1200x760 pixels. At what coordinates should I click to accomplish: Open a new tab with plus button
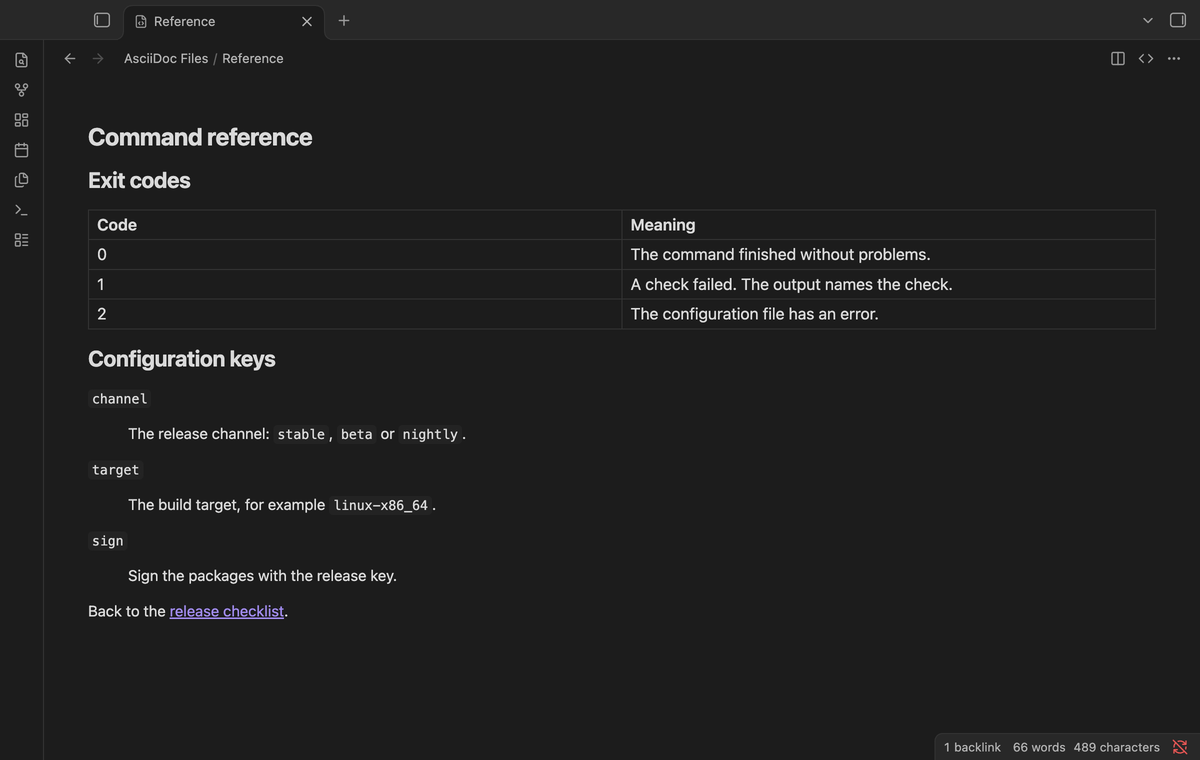pos(344,20)
